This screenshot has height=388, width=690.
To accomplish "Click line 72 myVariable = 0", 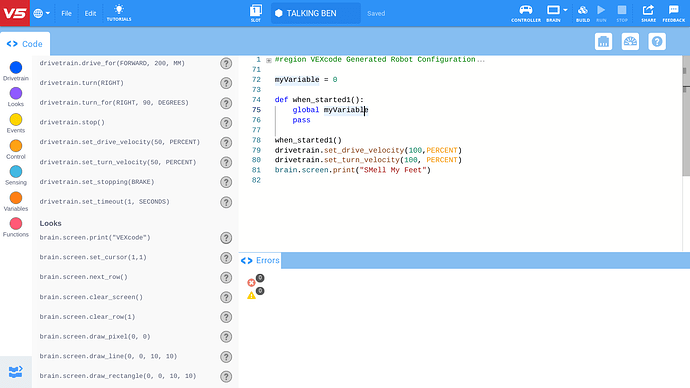I will click(306, 80).
